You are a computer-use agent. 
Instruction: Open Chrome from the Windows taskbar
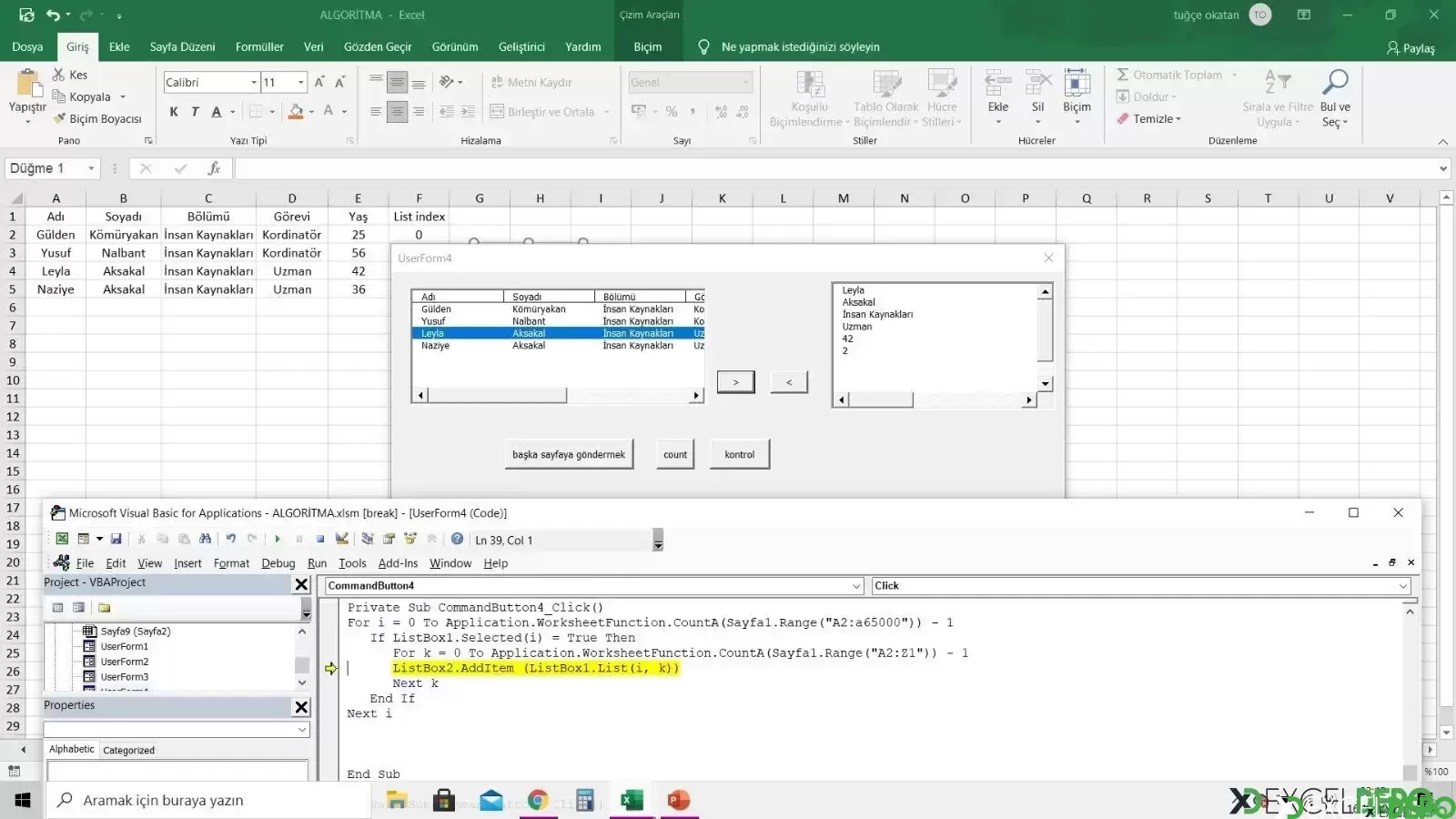(x=538, y=800)
